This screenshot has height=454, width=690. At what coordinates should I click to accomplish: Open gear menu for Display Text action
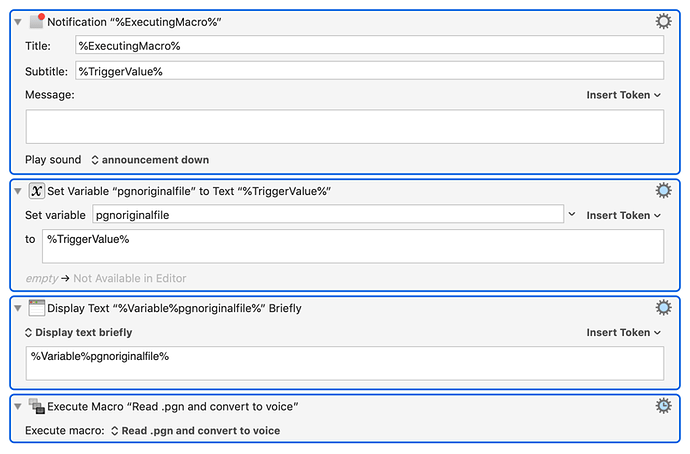(663, 308)
